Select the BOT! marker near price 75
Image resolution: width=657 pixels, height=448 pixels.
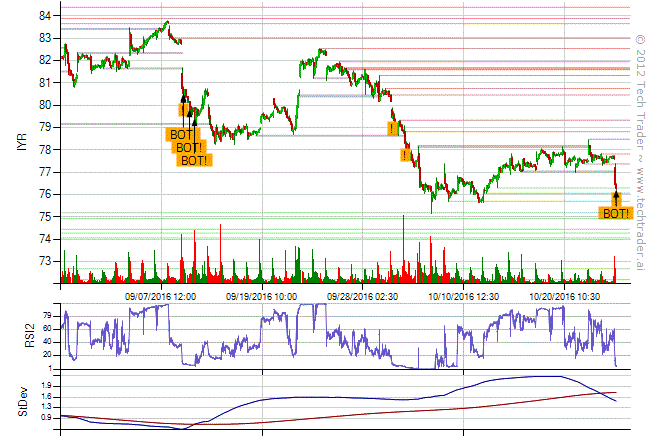(615, 213)
